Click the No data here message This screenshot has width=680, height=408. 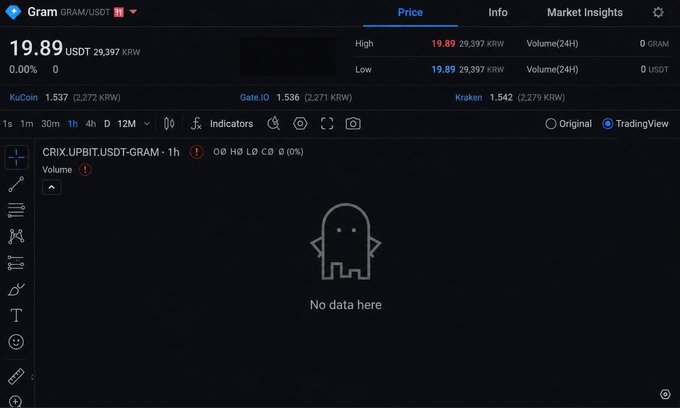346,305
